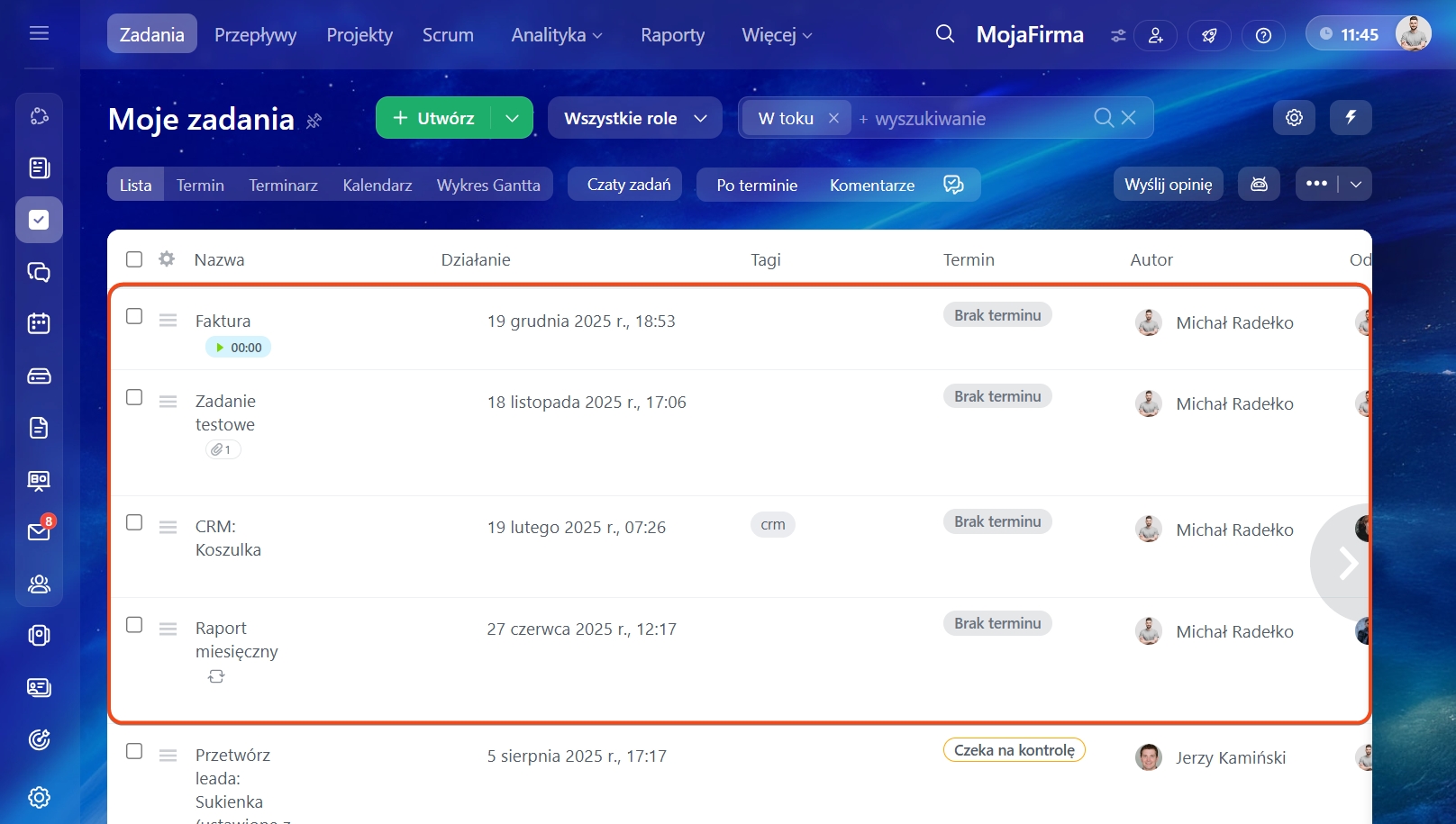This screenshot has height=824, width=1456.
Task: Open the messenger chat icon in the sidebar
Action: [39, 272]
